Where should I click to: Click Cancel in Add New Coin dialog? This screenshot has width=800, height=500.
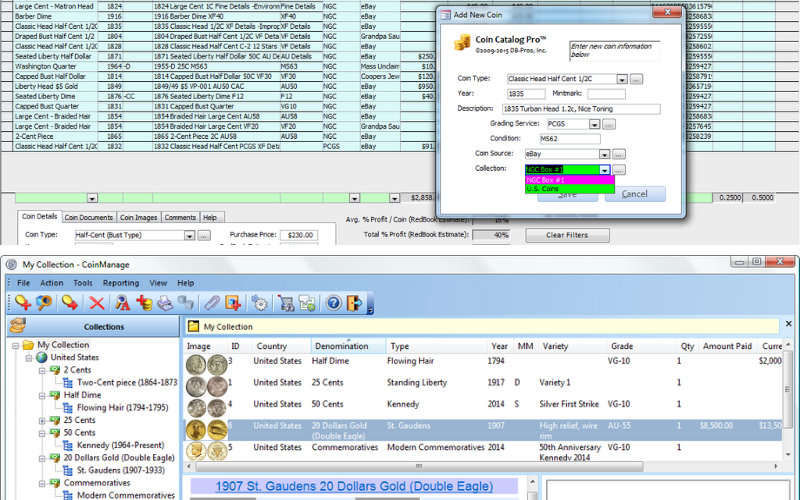(x=635, y=194)
